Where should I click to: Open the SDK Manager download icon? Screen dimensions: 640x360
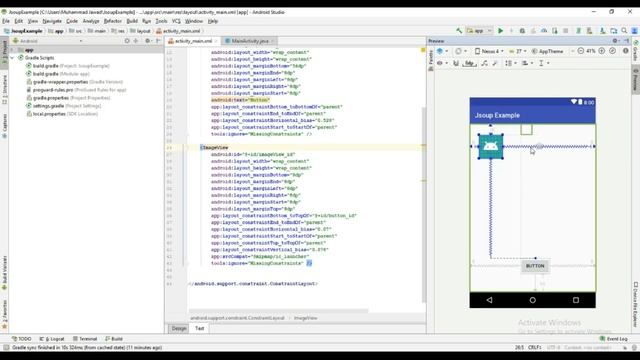pyautogui.click(x=602, y=31)
